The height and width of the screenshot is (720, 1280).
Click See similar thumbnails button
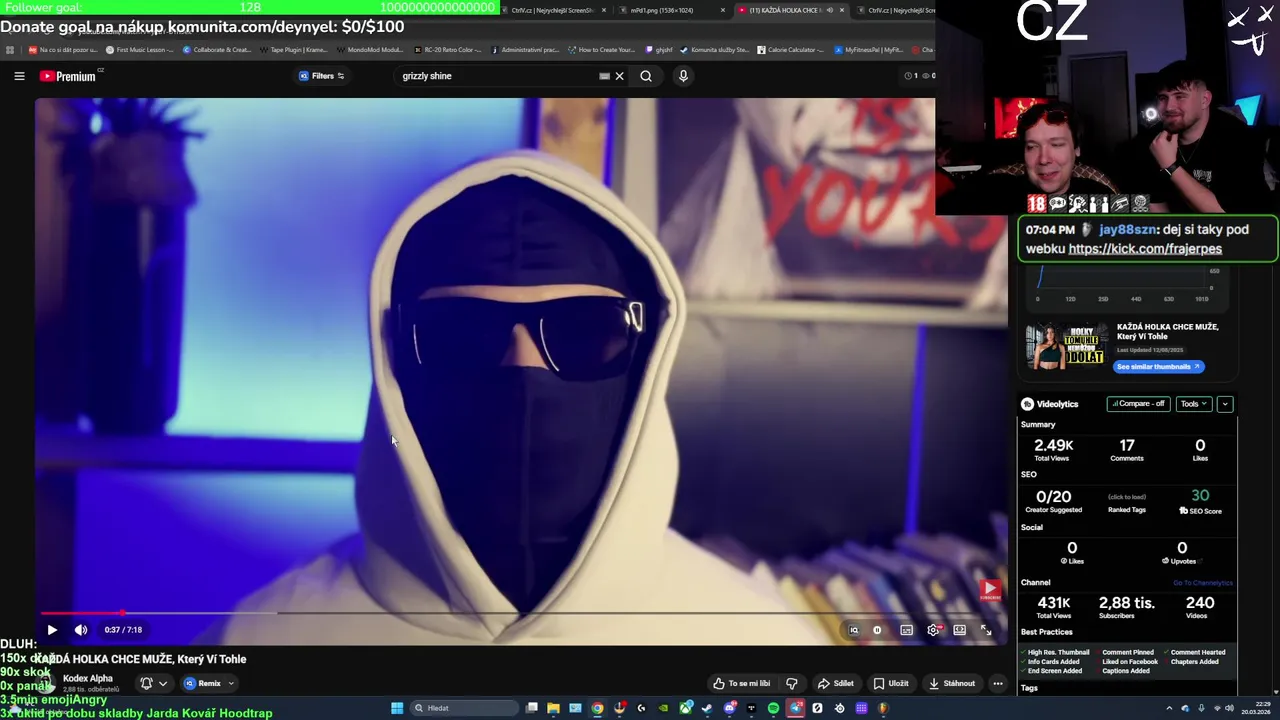pyautogui.click(x=1158, y=366)
